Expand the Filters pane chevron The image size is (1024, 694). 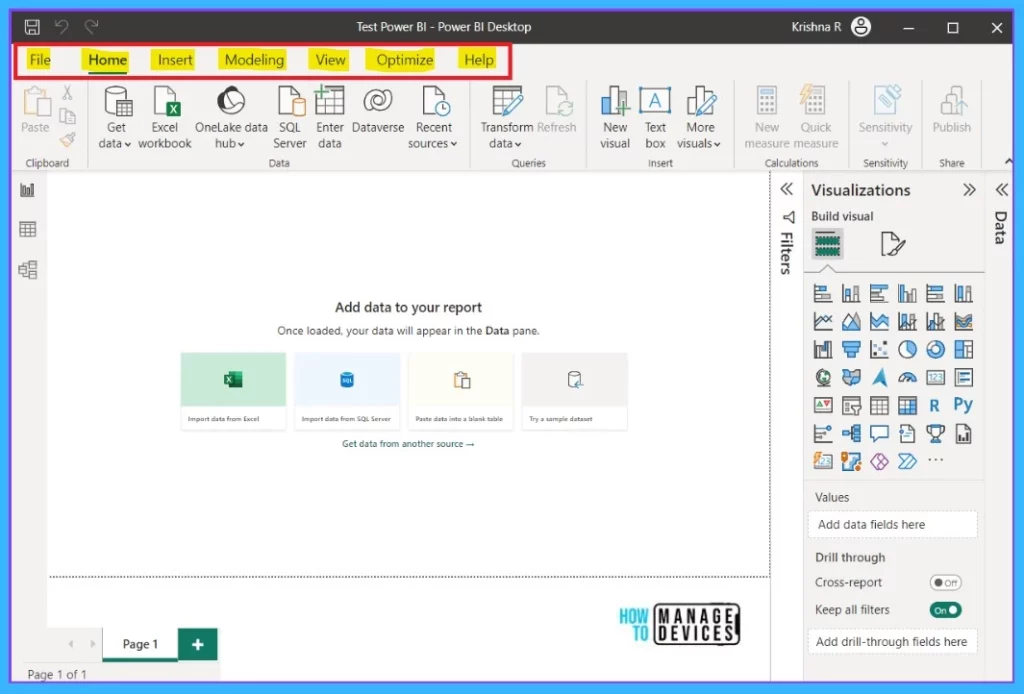tap(786, 189)
